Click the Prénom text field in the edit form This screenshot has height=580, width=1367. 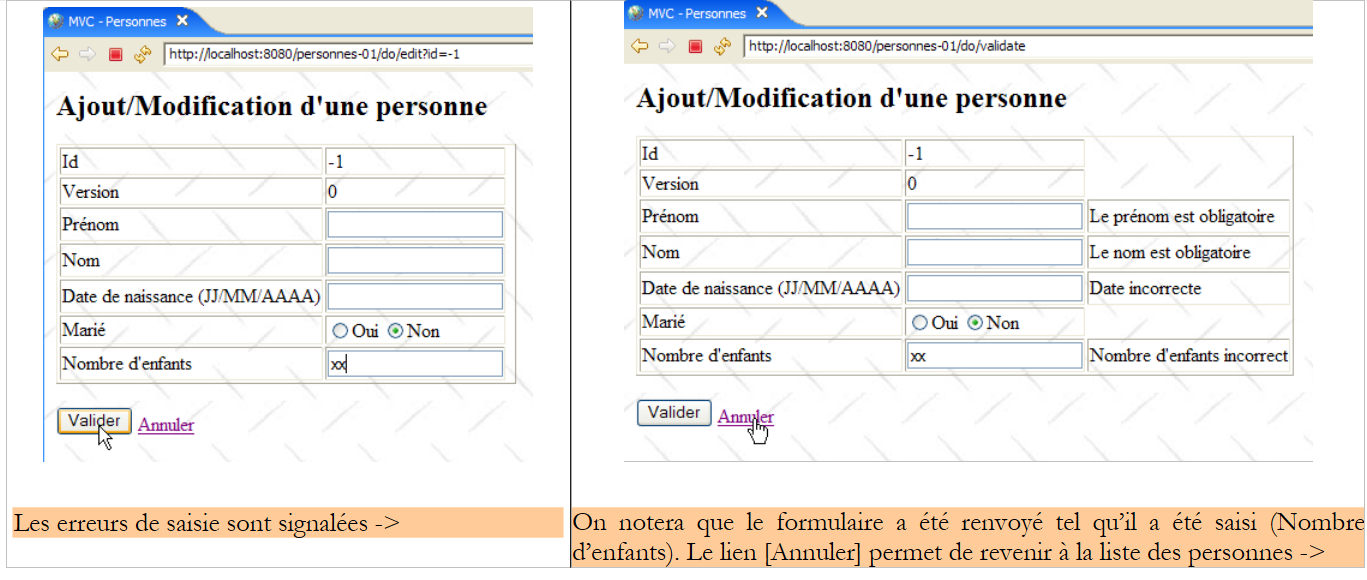(x=414, y=224)
